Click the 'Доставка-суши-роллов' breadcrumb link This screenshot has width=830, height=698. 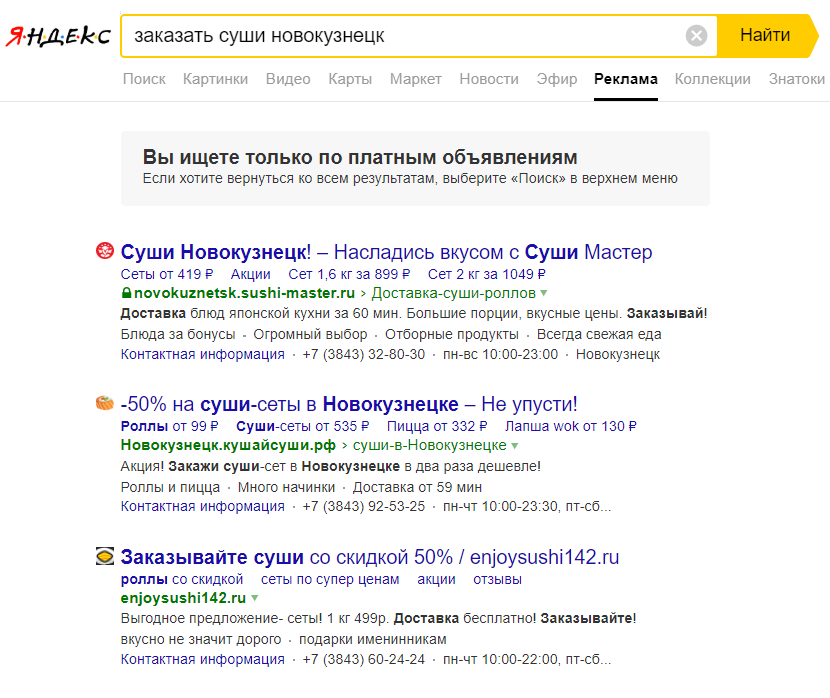coord(454,293)
